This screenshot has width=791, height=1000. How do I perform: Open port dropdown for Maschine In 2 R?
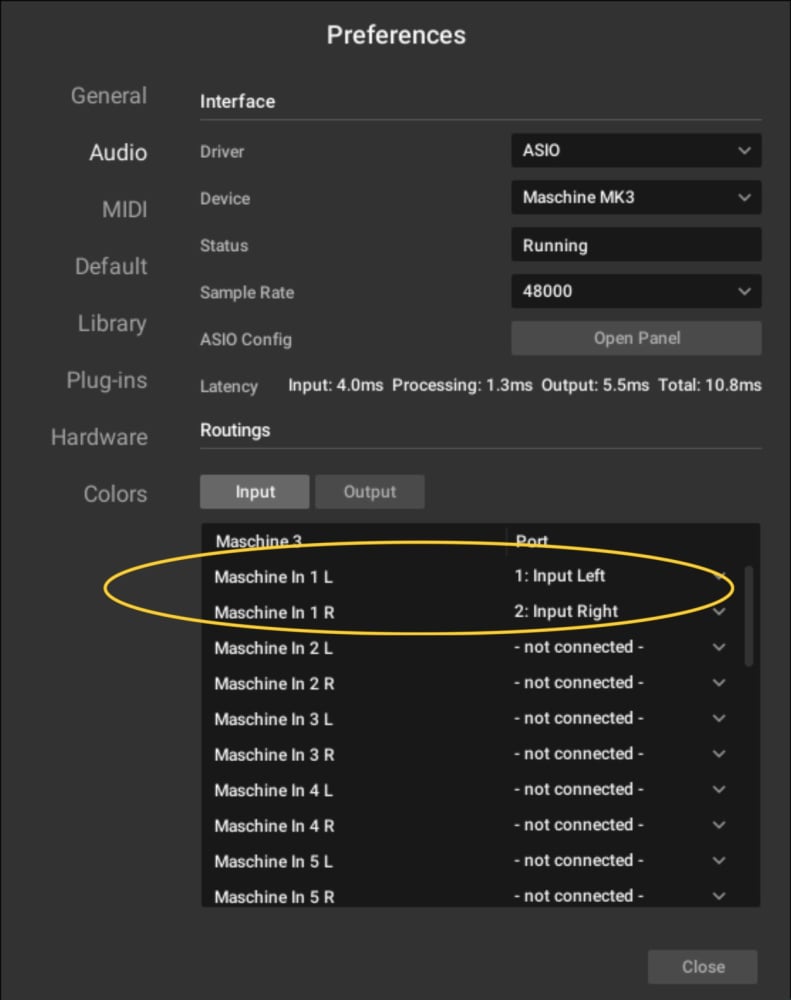point(720,683)
